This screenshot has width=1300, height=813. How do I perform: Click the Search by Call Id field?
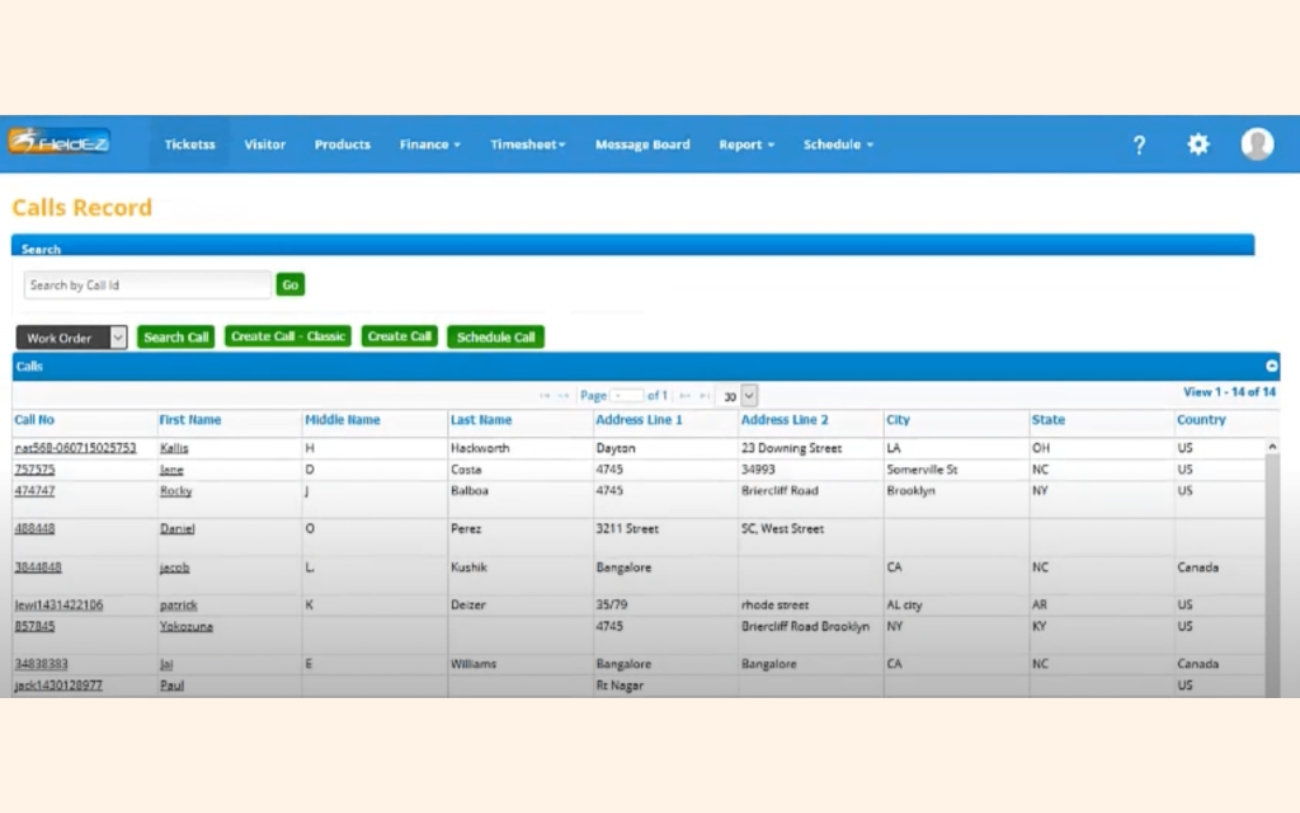pos(147,285)
